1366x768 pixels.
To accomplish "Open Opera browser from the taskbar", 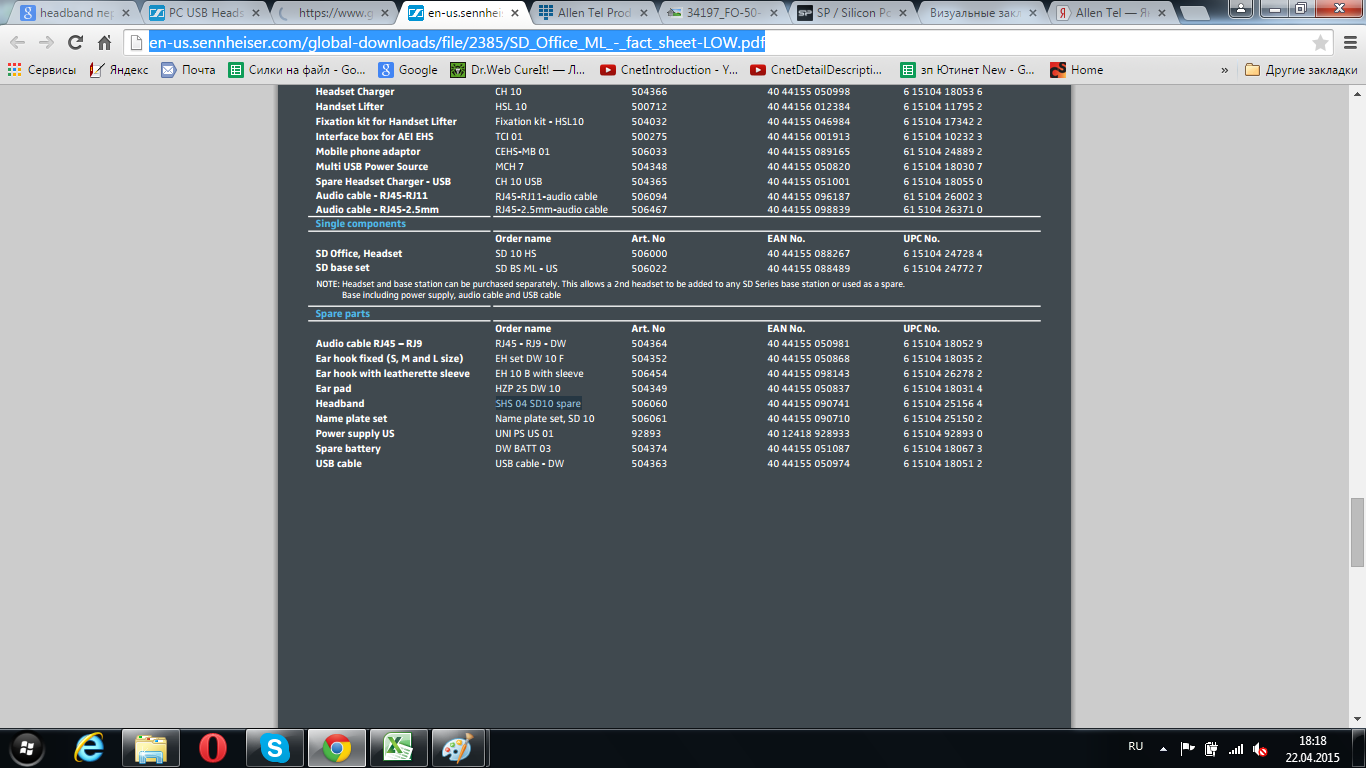I will point(212,748).
